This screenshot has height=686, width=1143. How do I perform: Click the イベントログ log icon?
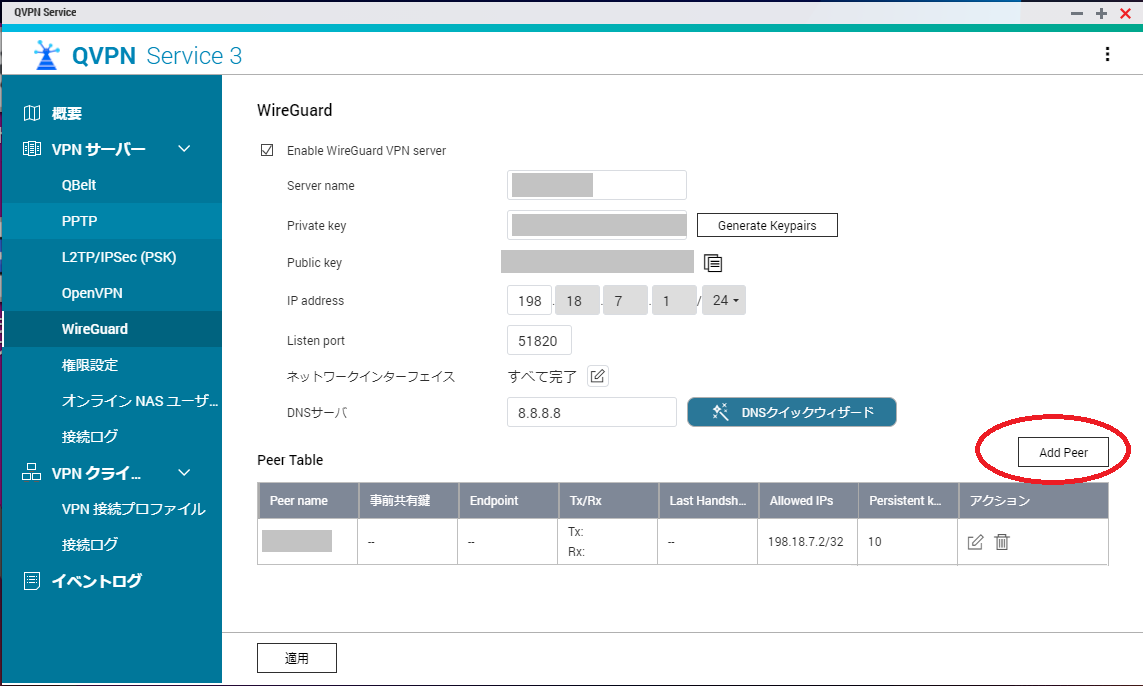pos(31,580)
